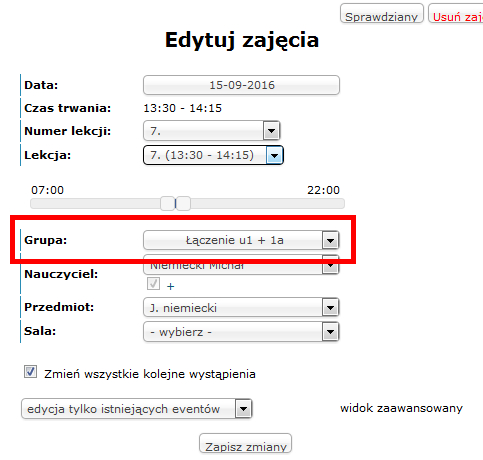Toggle the checkbox under Nauczyciel
Screen dimensions: 483x460
point(153,284)
